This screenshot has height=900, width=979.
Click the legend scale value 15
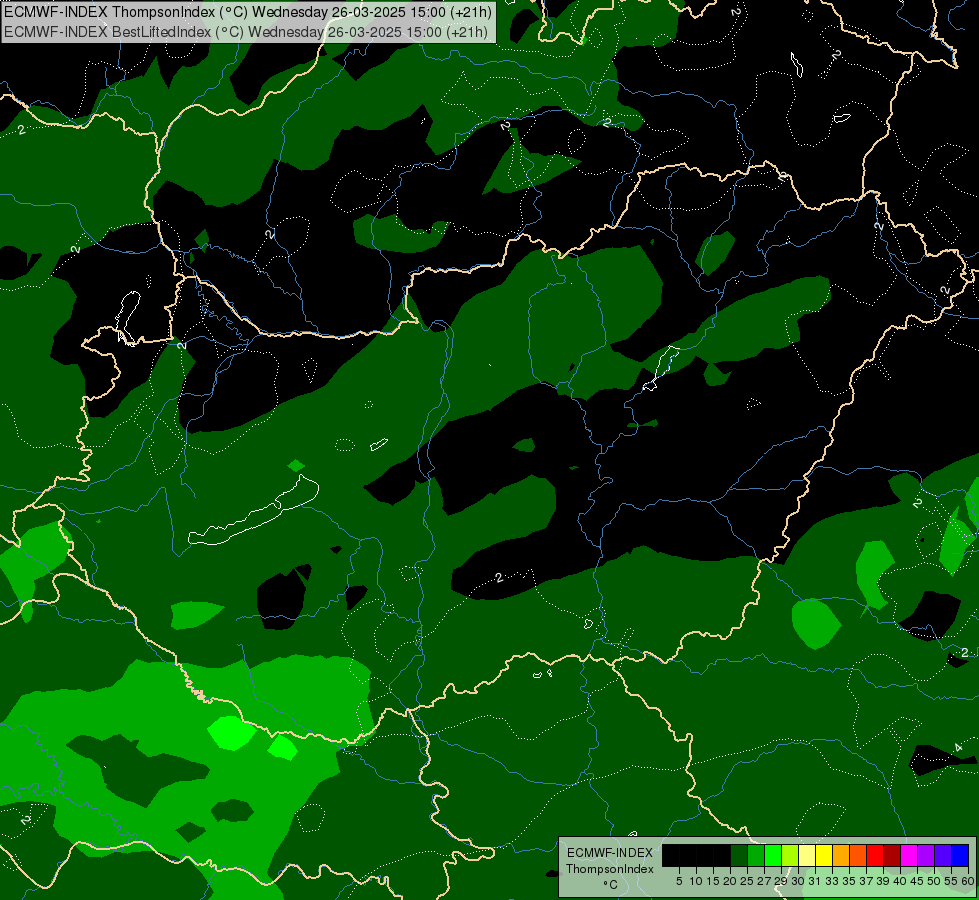click(x=713, y=881)
